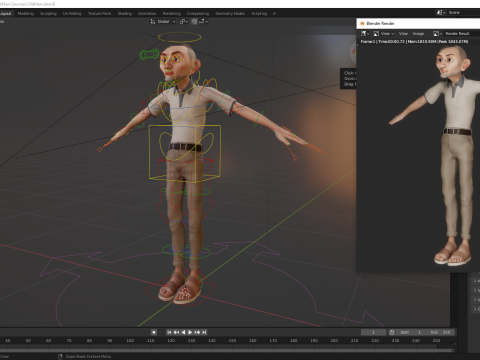Switch to the Scripting workspace tab
The image size is (480, 360).
259,13
